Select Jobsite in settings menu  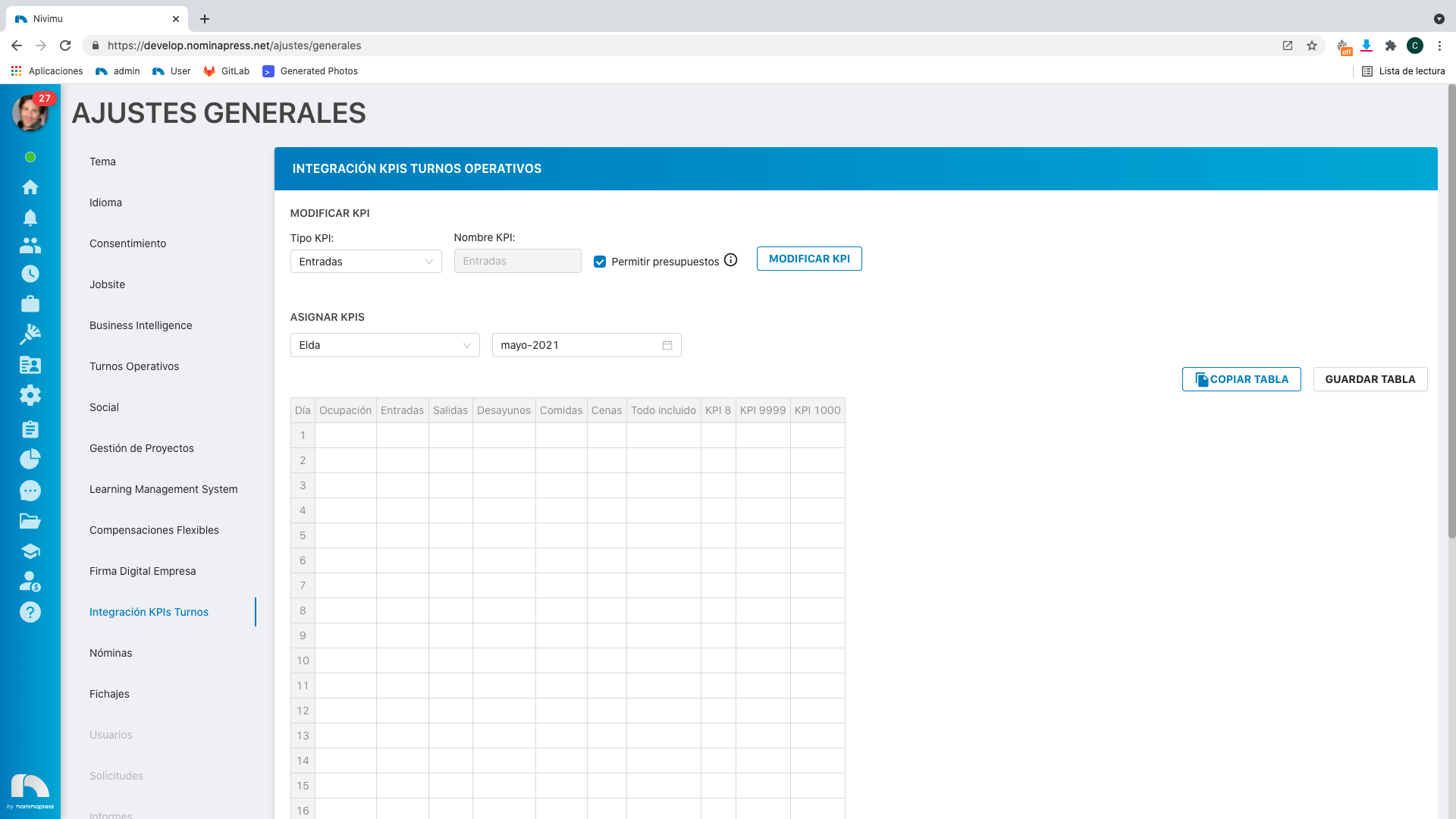point(107,284)
